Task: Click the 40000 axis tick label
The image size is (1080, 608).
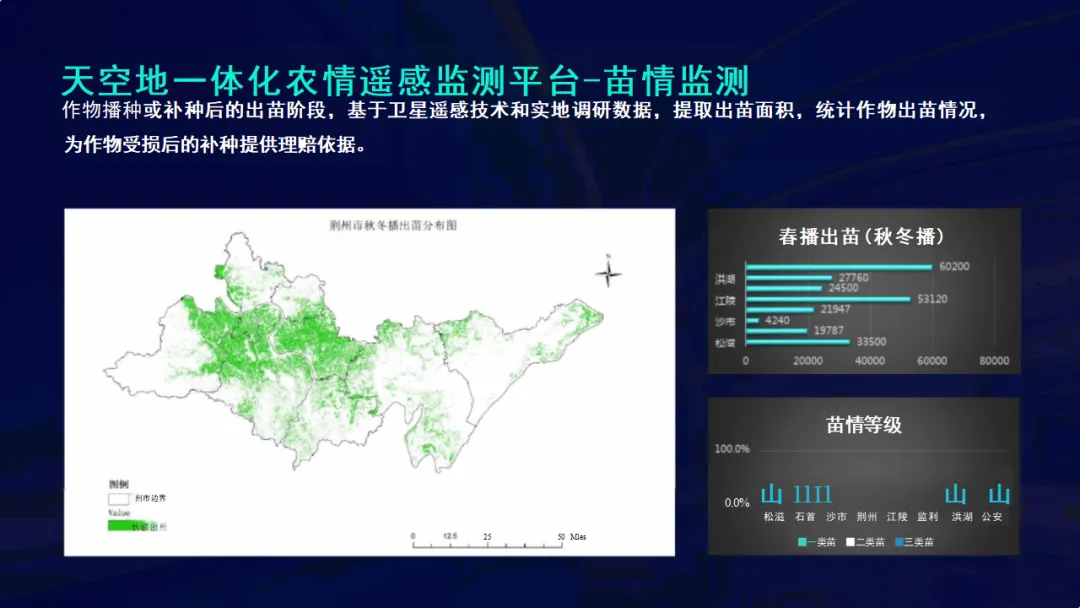Action: coord(870,361)
